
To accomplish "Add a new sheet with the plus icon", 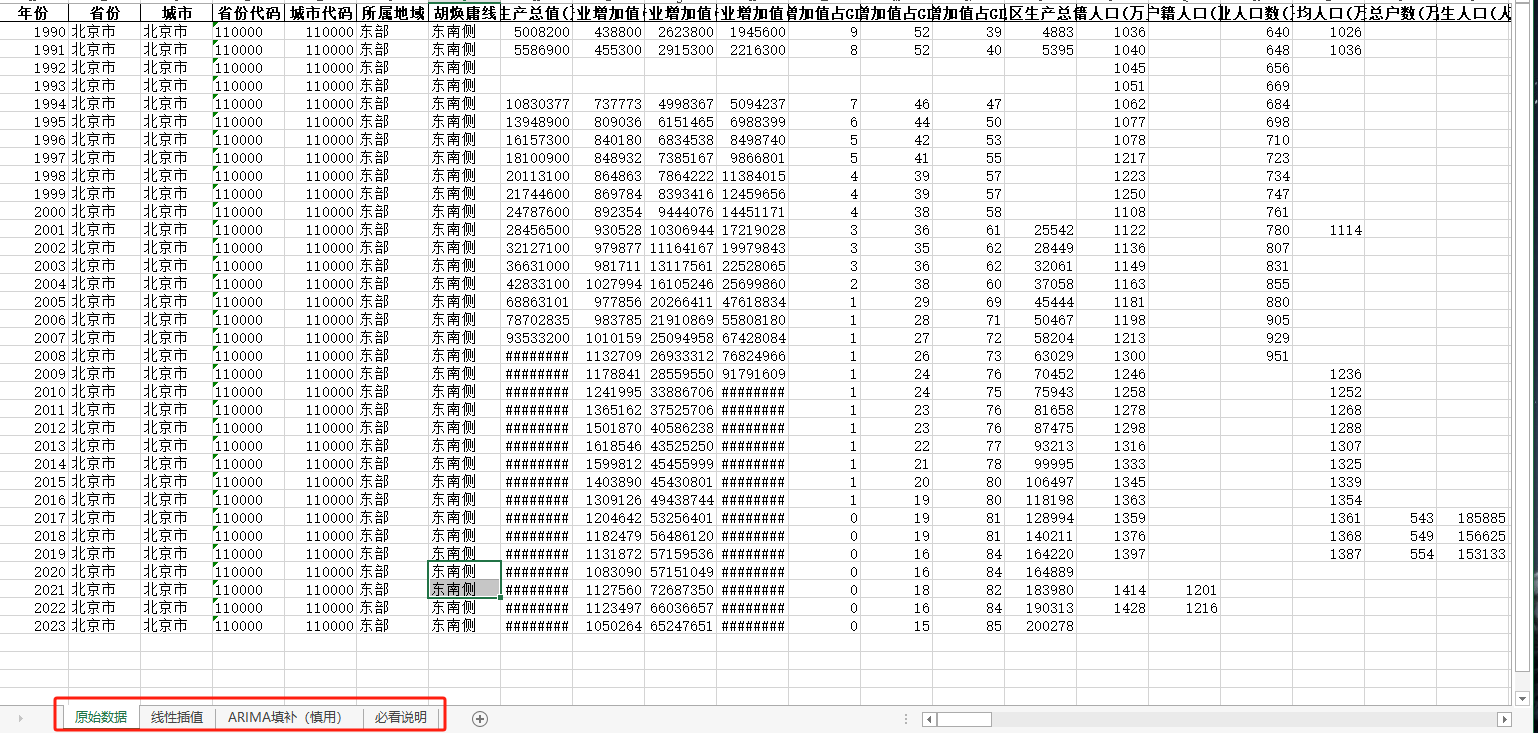I will (480, 718).
